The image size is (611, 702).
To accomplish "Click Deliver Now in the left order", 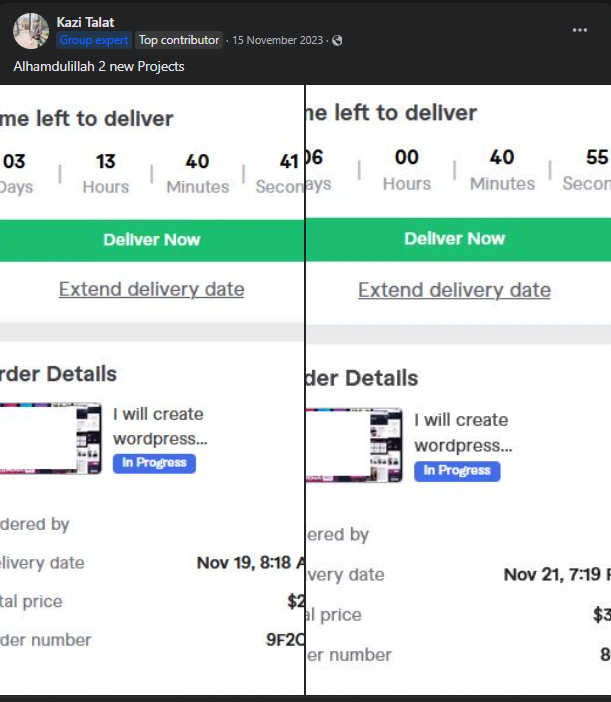I will click(x=152, y=240).
